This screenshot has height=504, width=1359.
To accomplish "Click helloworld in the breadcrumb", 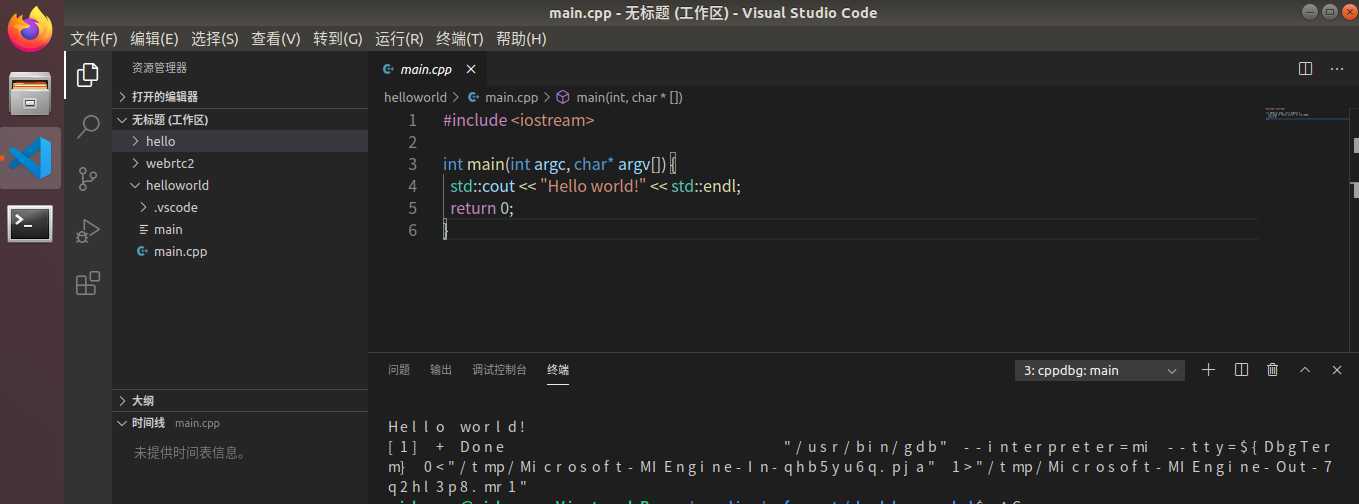I will coord(415,97).
